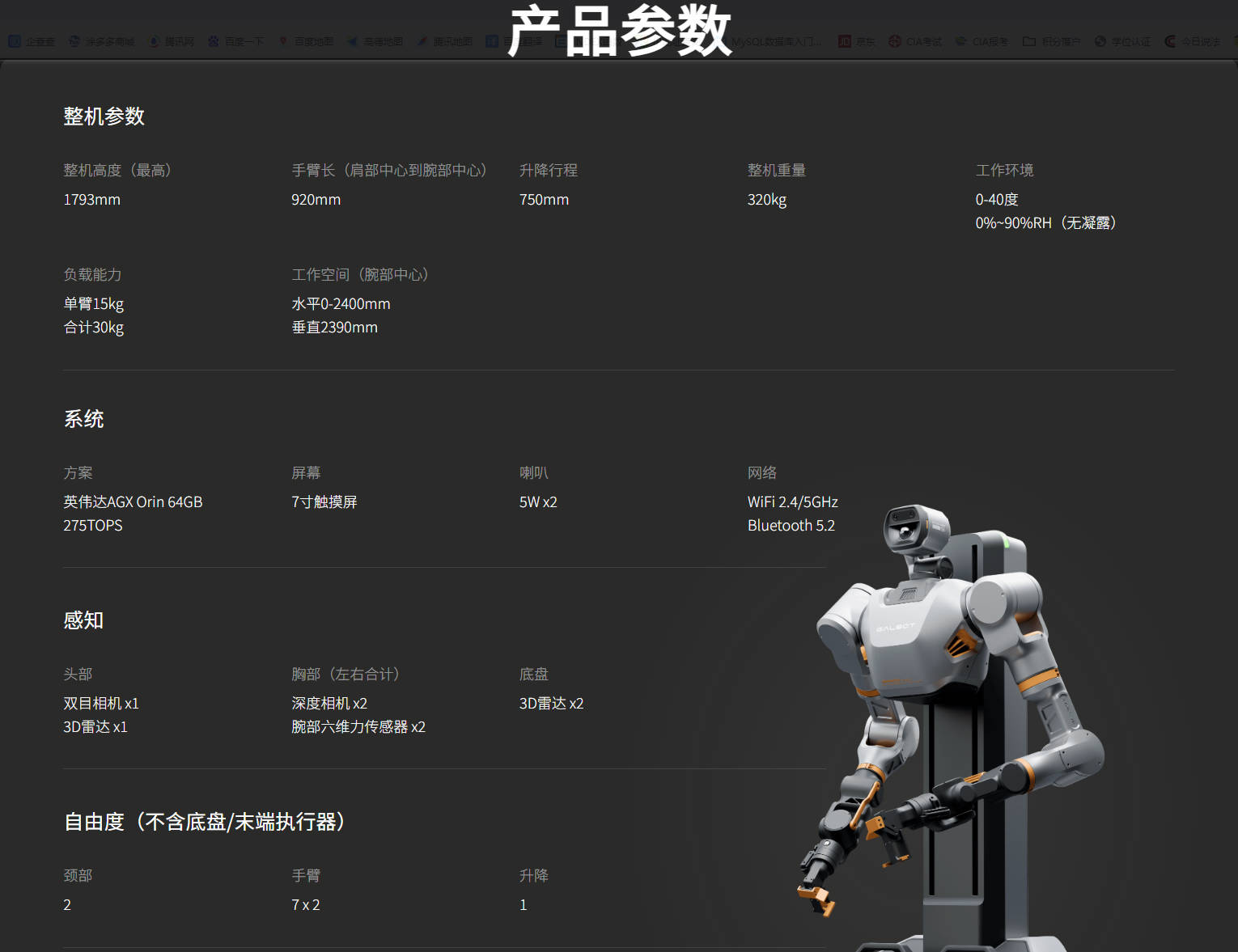1238x952 pixels.
Task: Click the 手臂长 label
Action: (391, 171)
